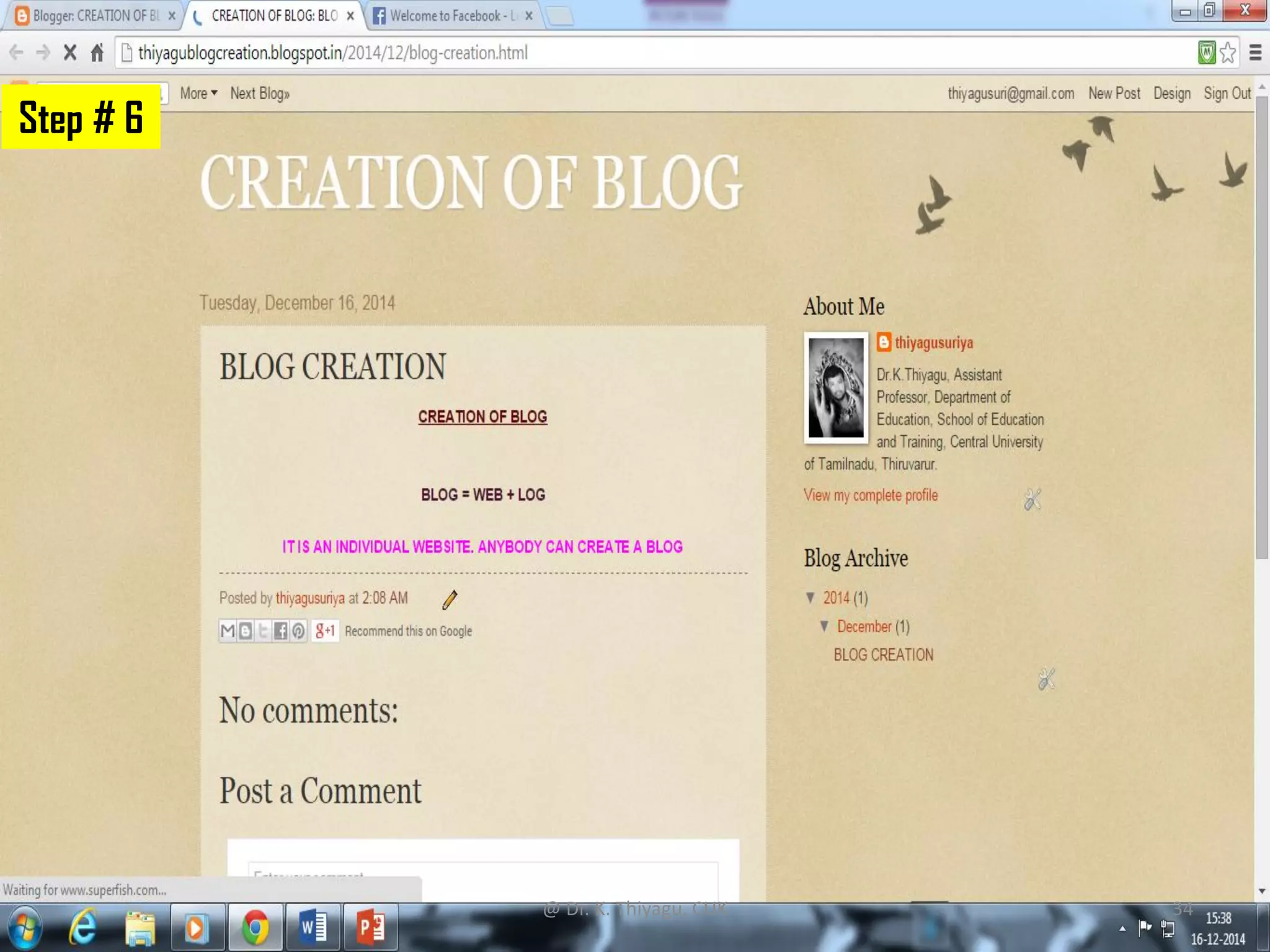Stop page loading with X button
This screenshot has height=952, width=1270.
tap(70, 53)
